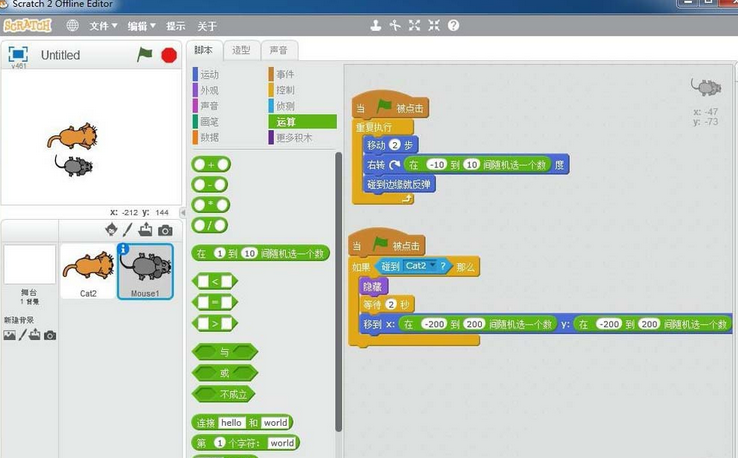Click the greater-than comparison block

coord(215,323)
